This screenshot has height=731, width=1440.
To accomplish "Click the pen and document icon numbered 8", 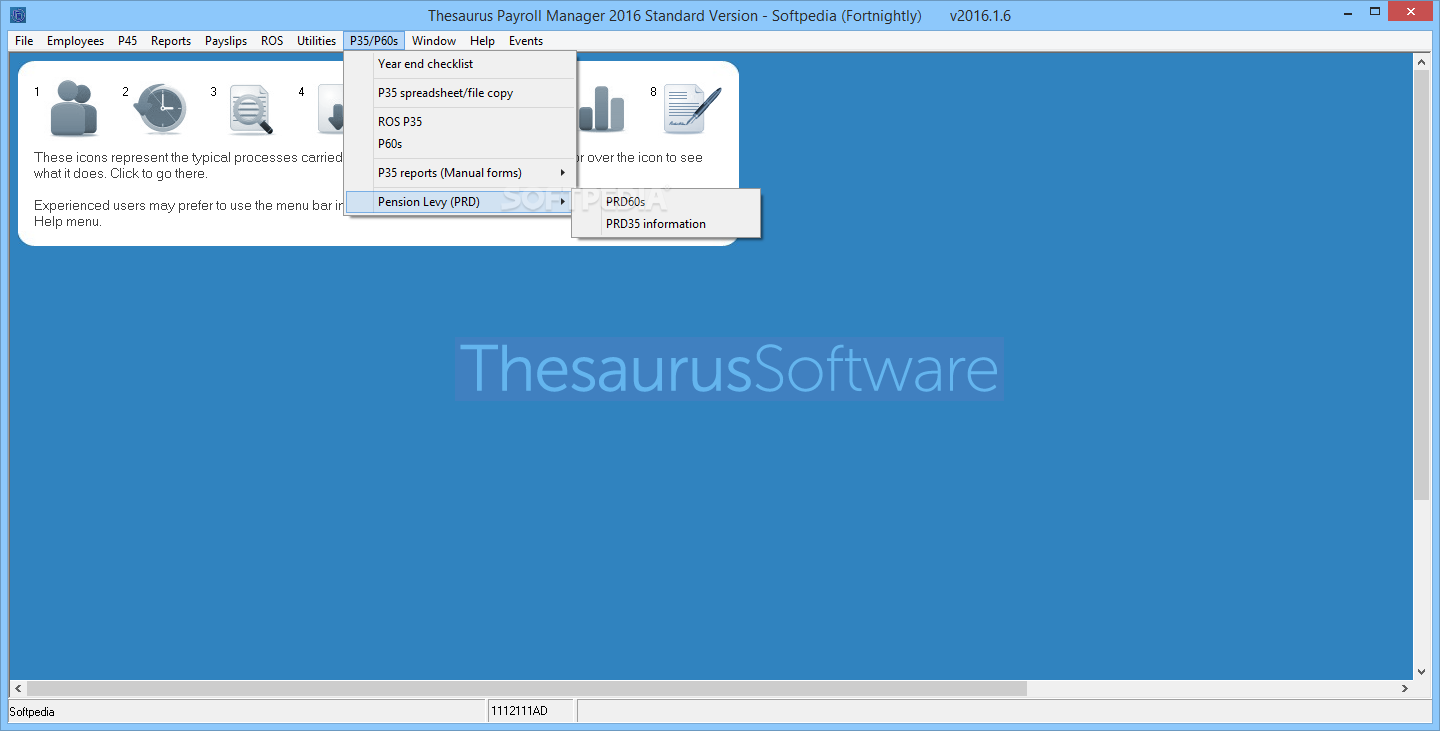I will click(692, 109).
